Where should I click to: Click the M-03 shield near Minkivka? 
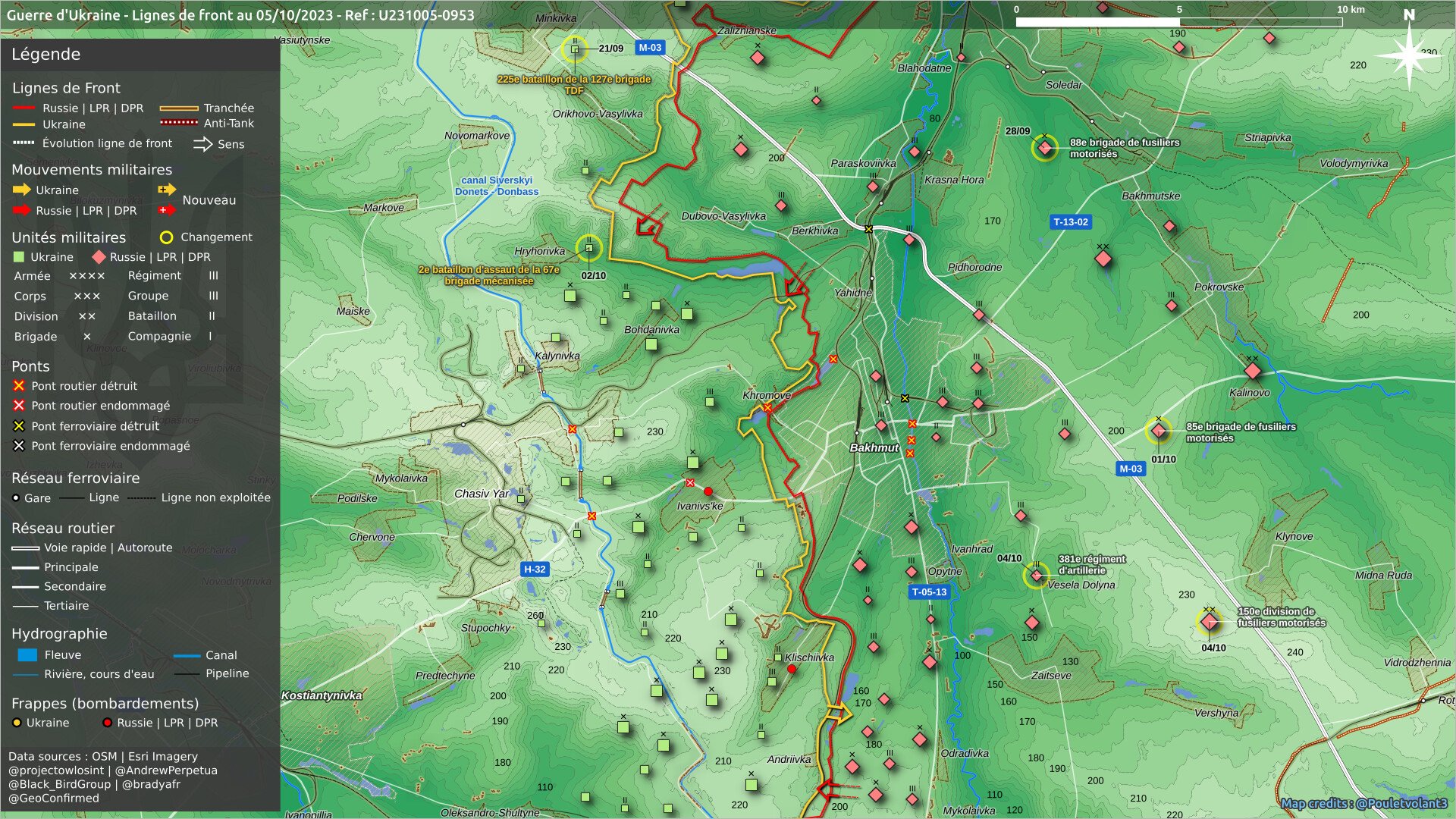(x=650, y=48)
